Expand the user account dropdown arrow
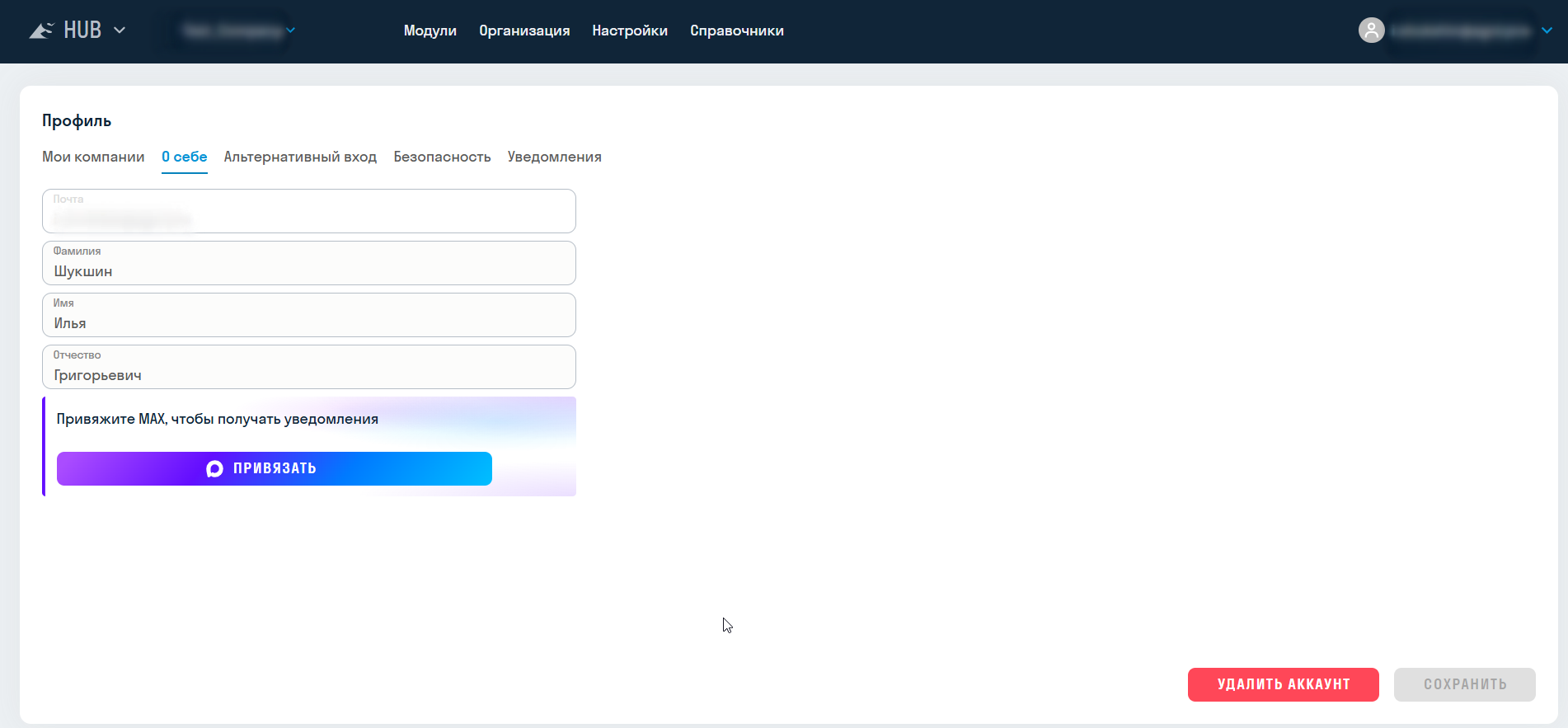This screenshot has width=1568, height=728. pyautogui.click(x=1547, y=31)
